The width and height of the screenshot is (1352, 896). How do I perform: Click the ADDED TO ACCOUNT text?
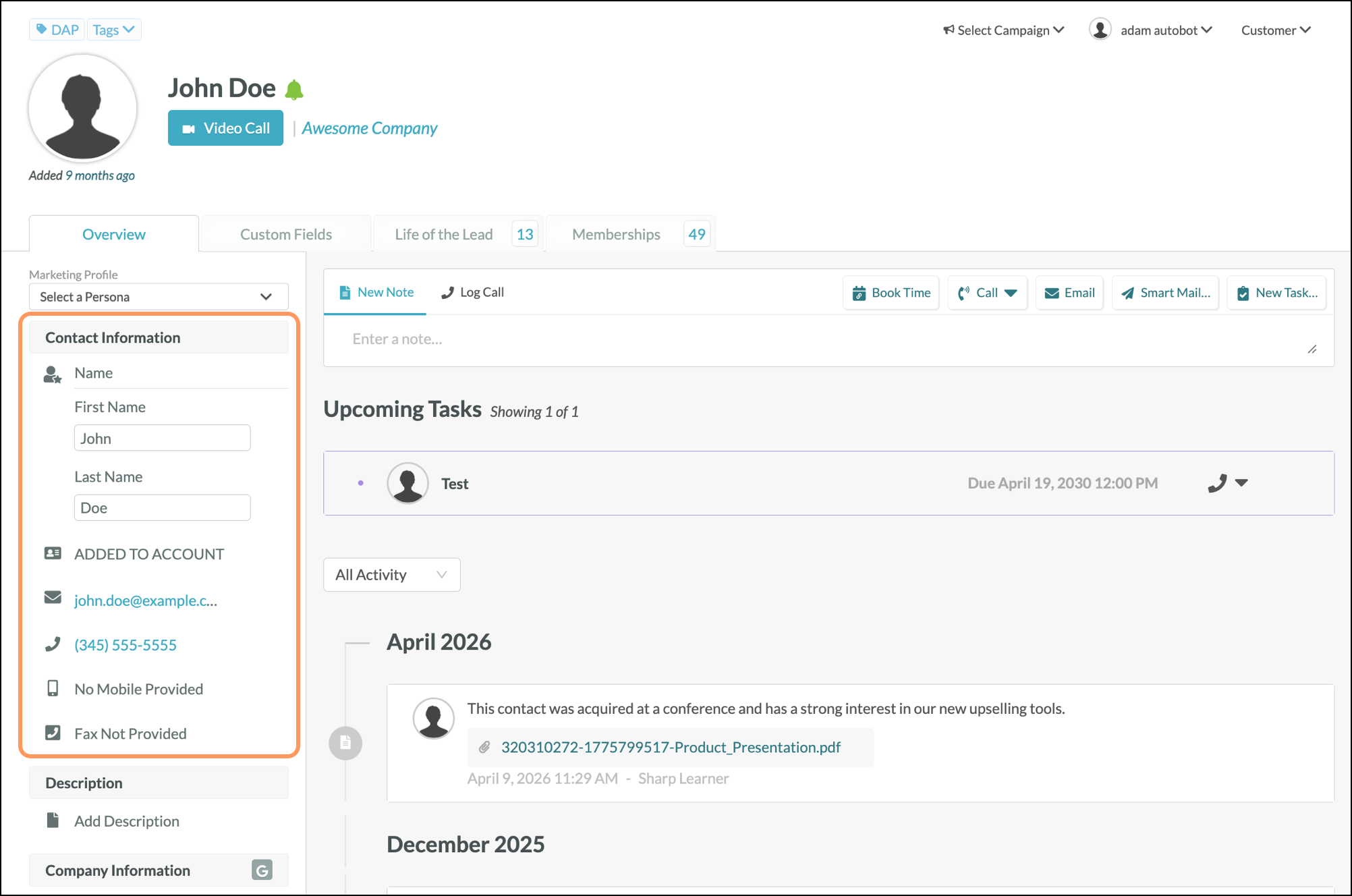(149, 554)
